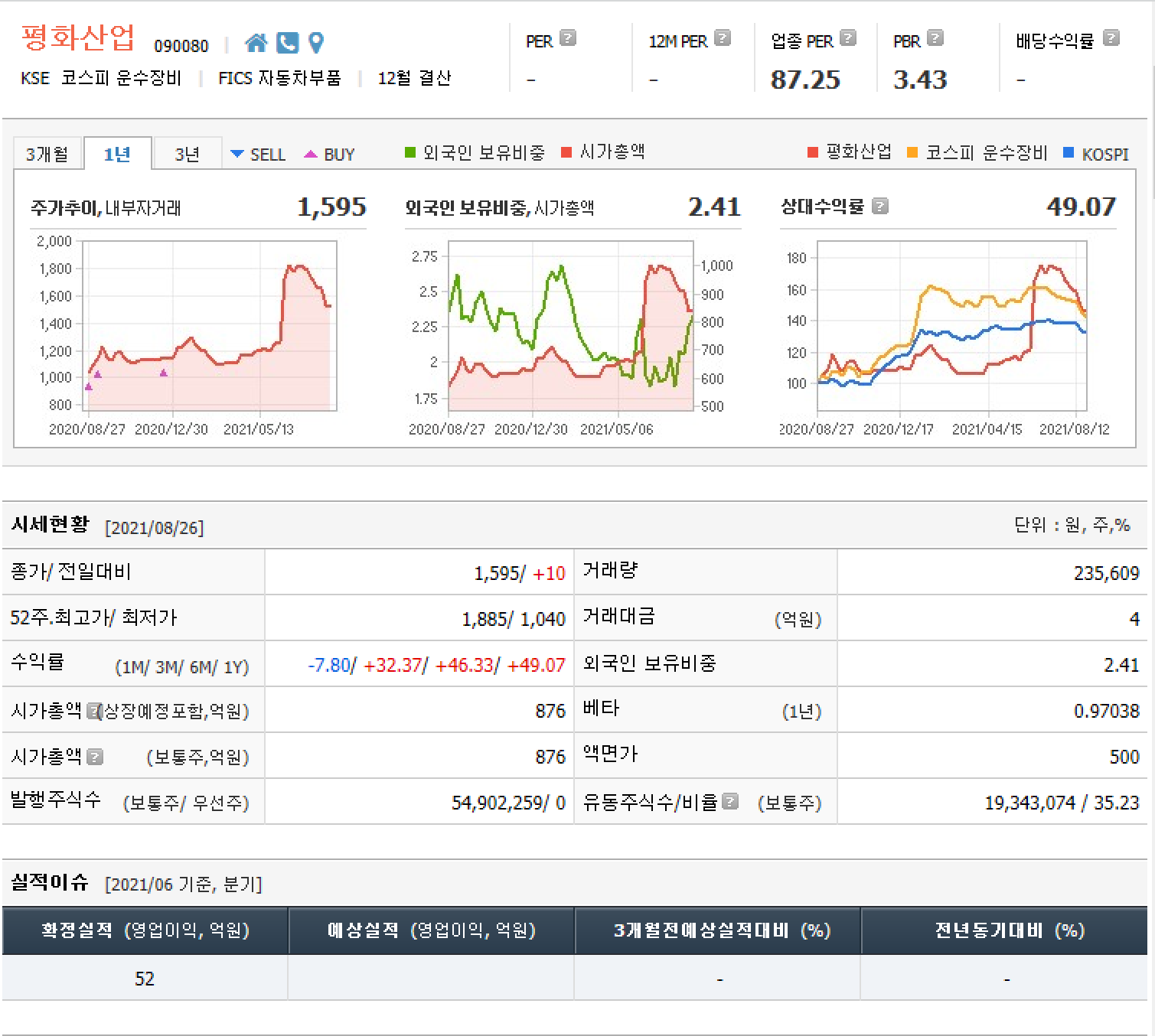Screen dimensions: 1155x1036
Task: Select the 1년 chart tab
Action: click(x=117, y=154)
